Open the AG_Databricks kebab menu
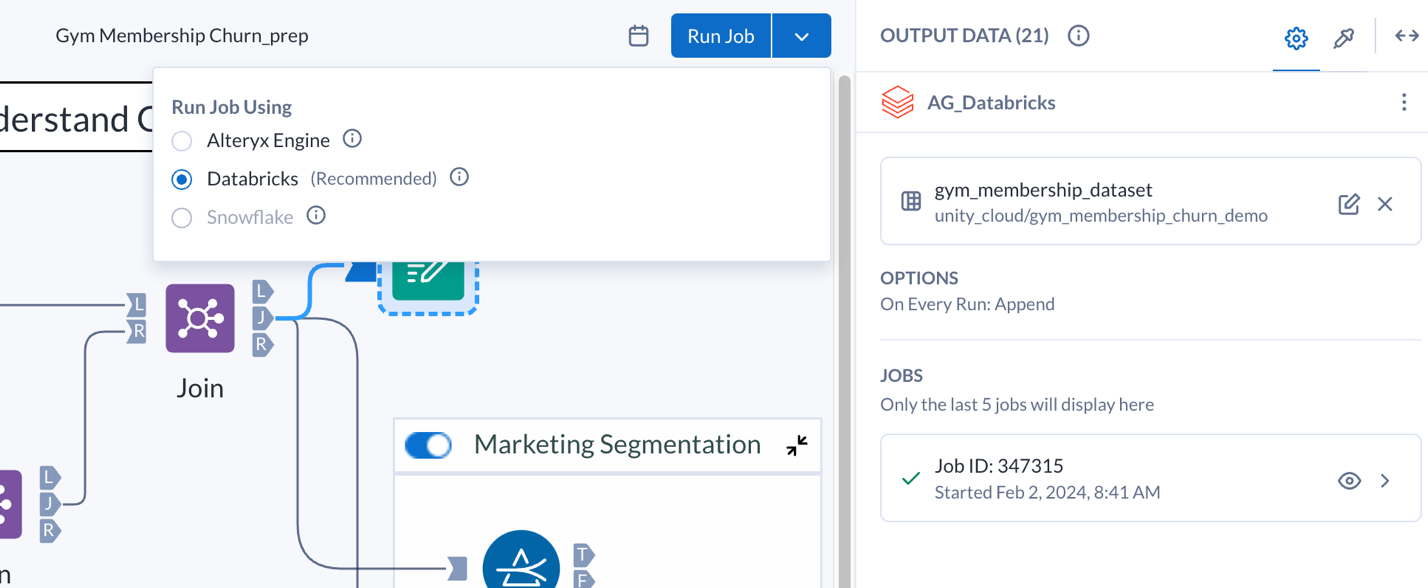This screenshot has height=588, width=1428. click(1404, 101)
